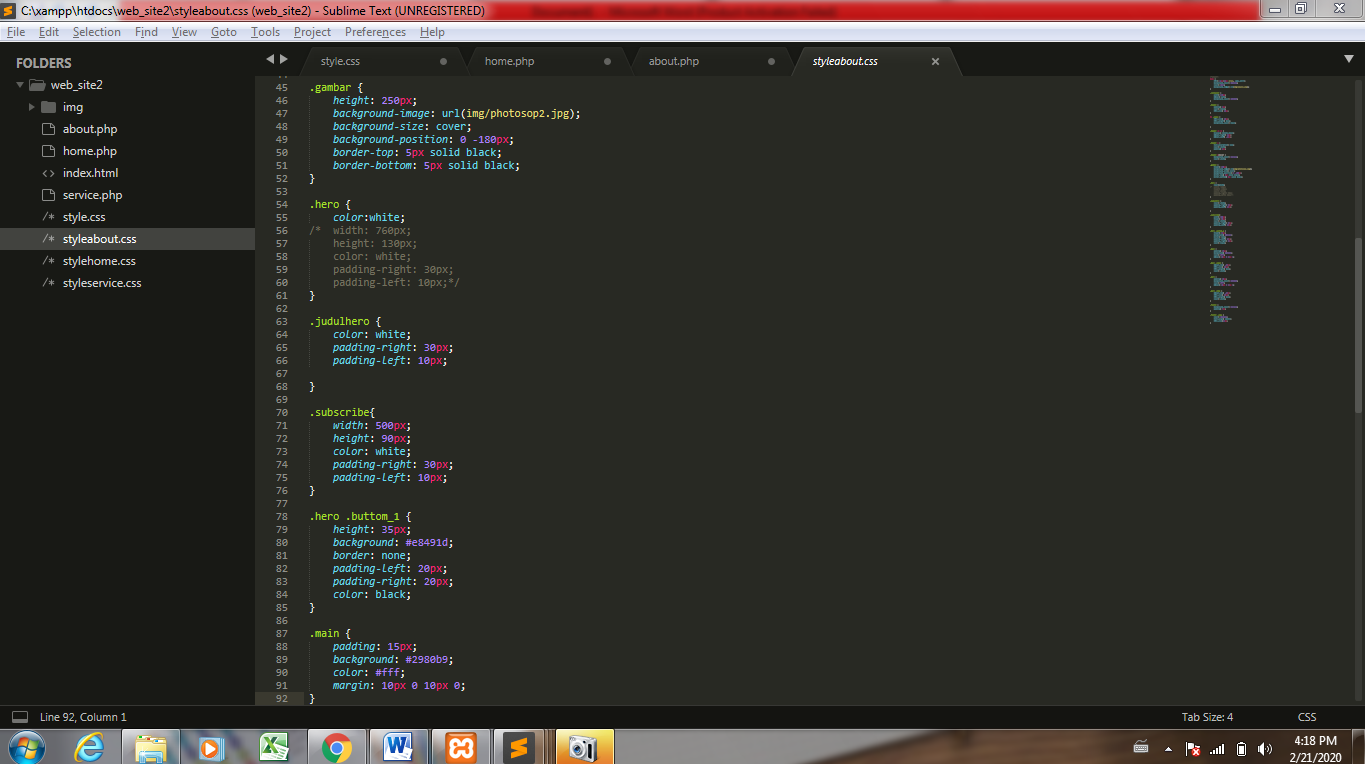Image resolution: width=1365 pixels, height=764 pixels.
Task: Open the screen capture tool from the taskbar
Action: (583, 746)
